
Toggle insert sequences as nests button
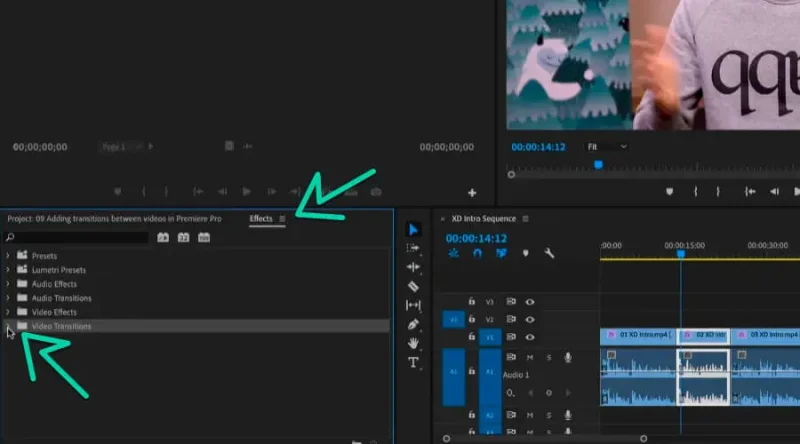click(454, 253)
